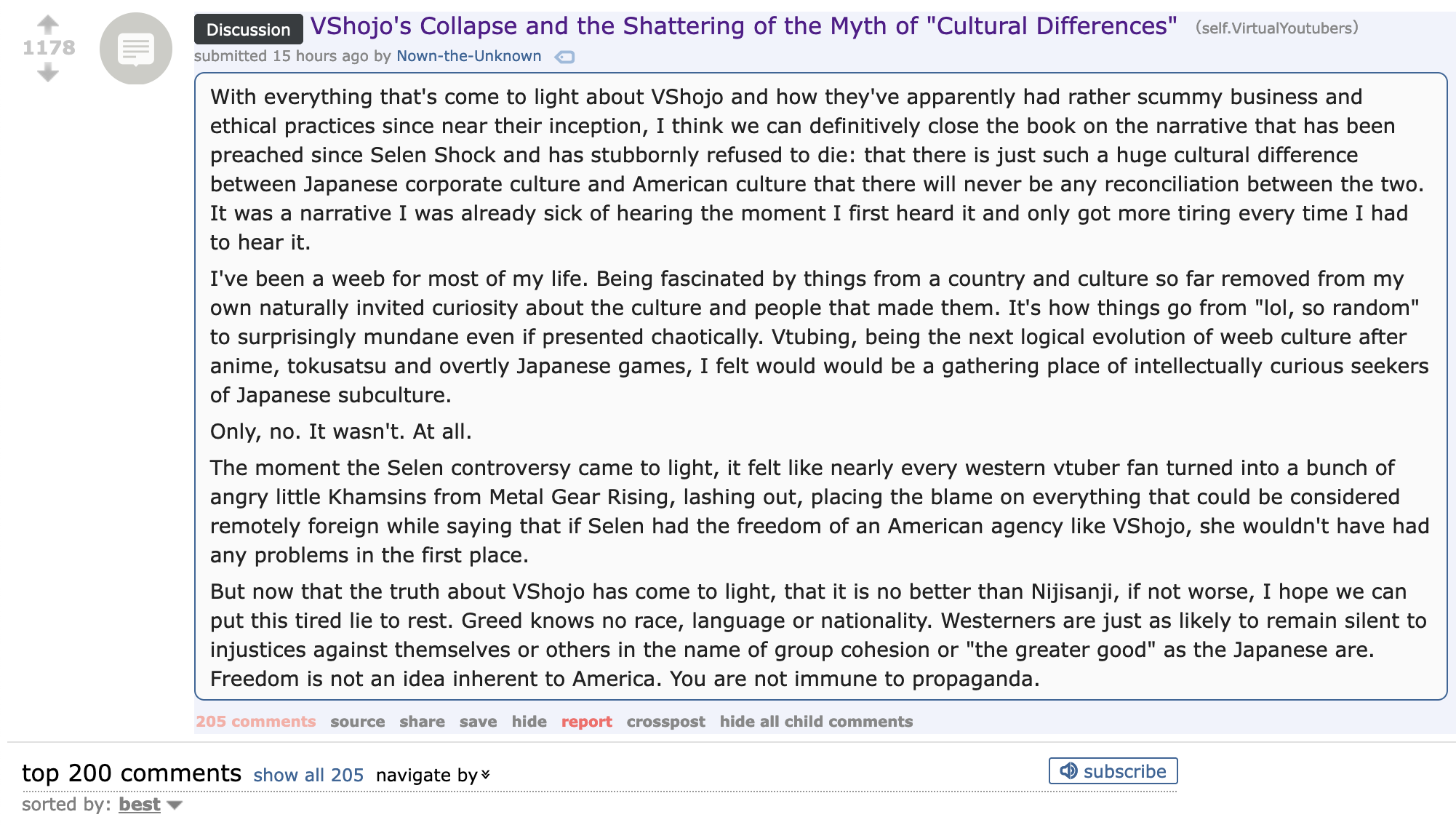Upvote the VShojo discussion post
This screenshot has width=1456, height=825.
tap(48, 25)
